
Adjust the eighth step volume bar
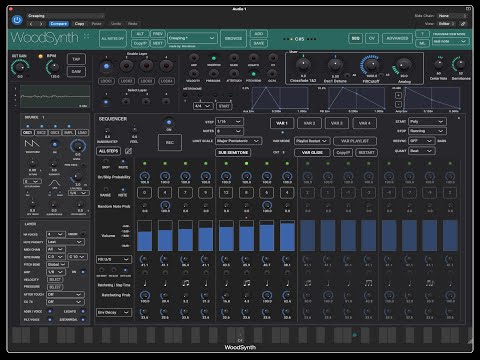[x=287, y=235]
